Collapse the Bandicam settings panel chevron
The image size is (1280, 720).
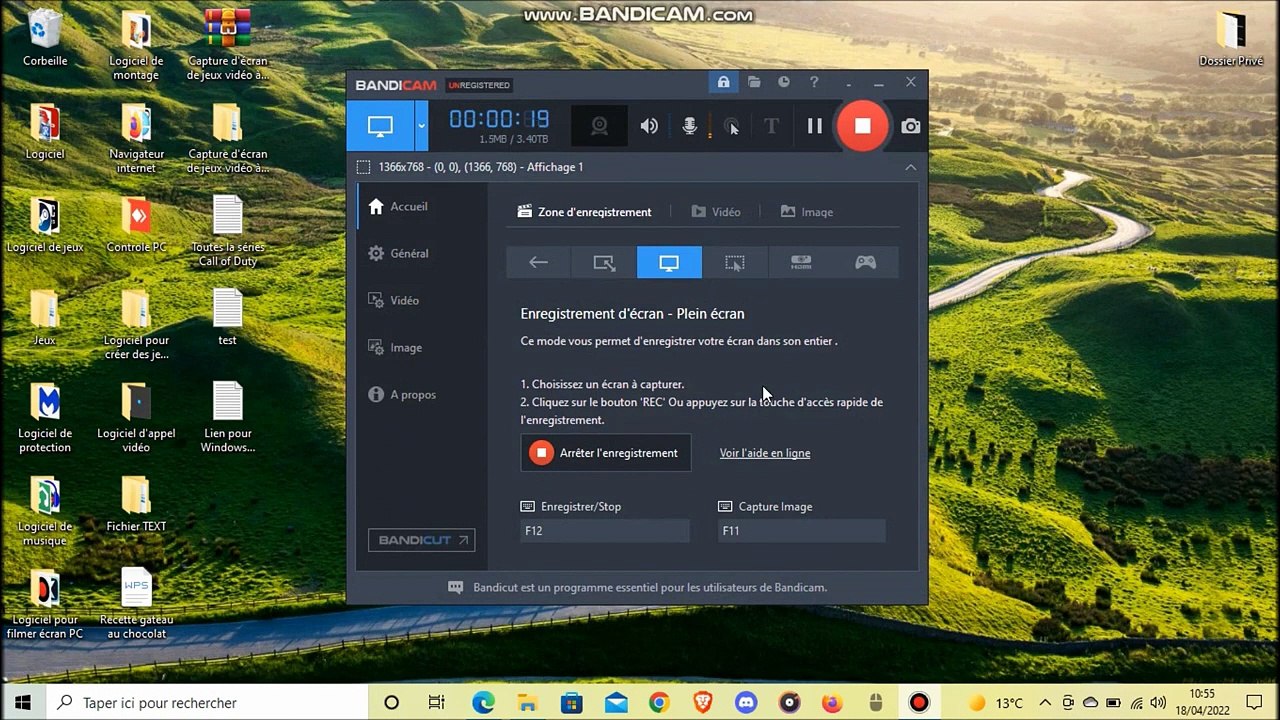[x=910, y=167]
